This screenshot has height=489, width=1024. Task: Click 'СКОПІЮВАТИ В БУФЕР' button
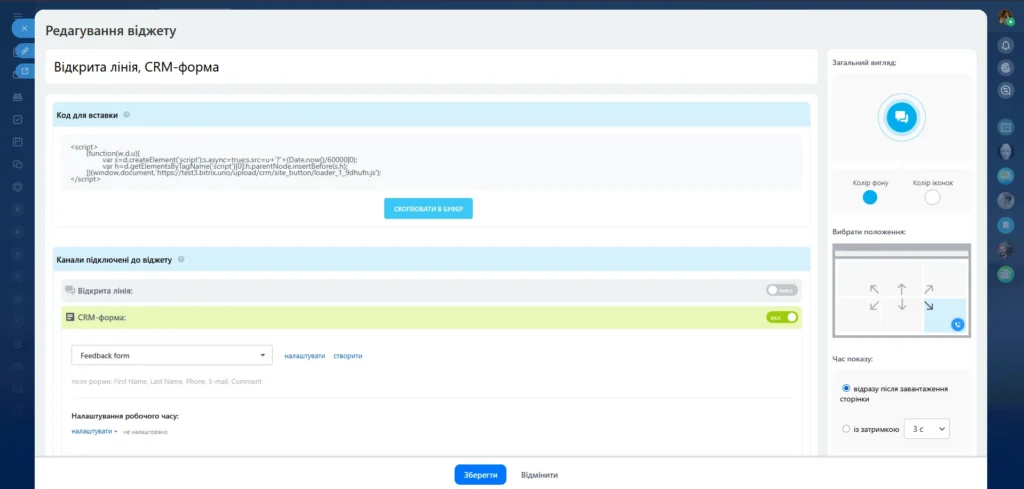coord(428,208)
